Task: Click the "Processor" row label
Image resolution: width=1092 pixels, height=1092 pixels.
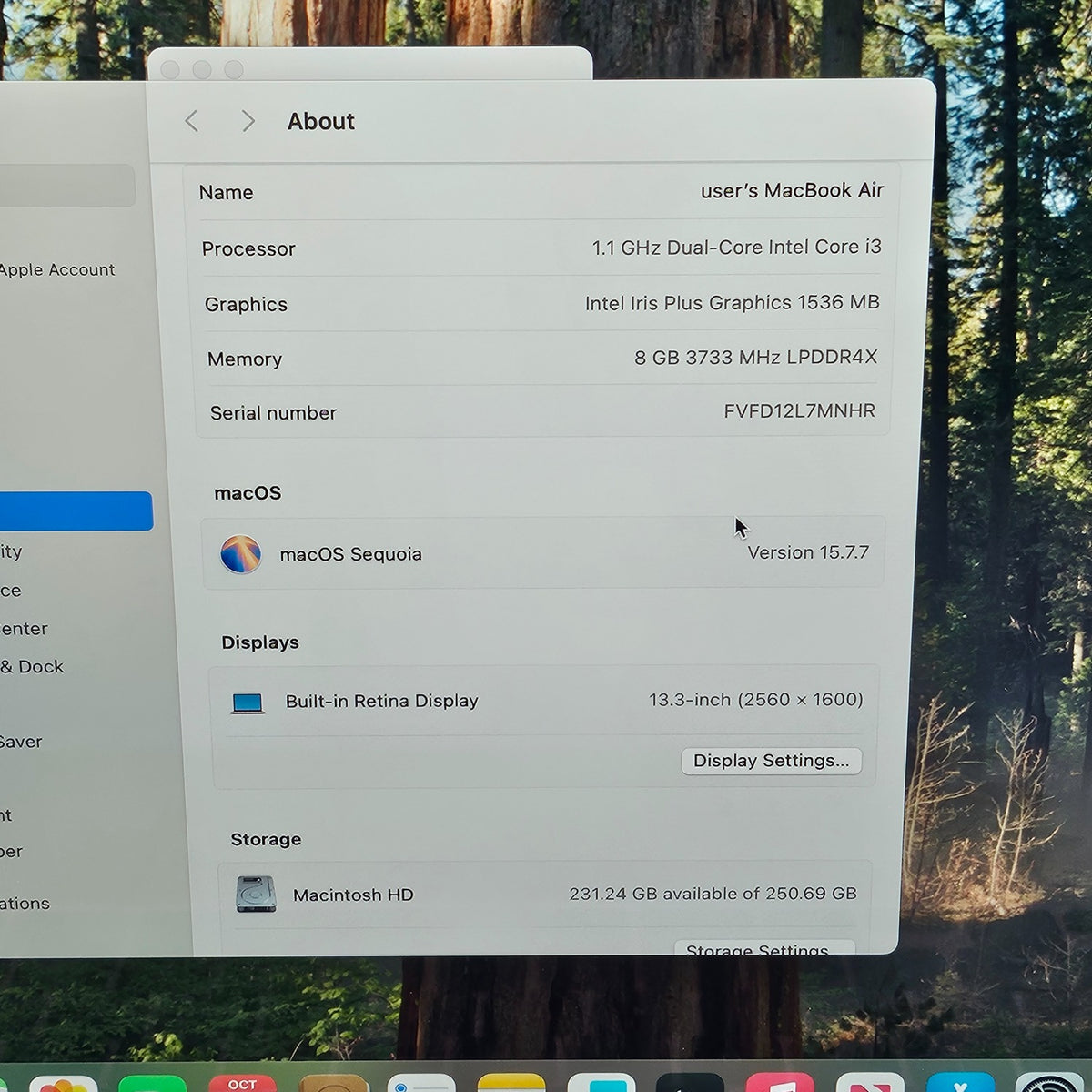Action: [248, 249]
